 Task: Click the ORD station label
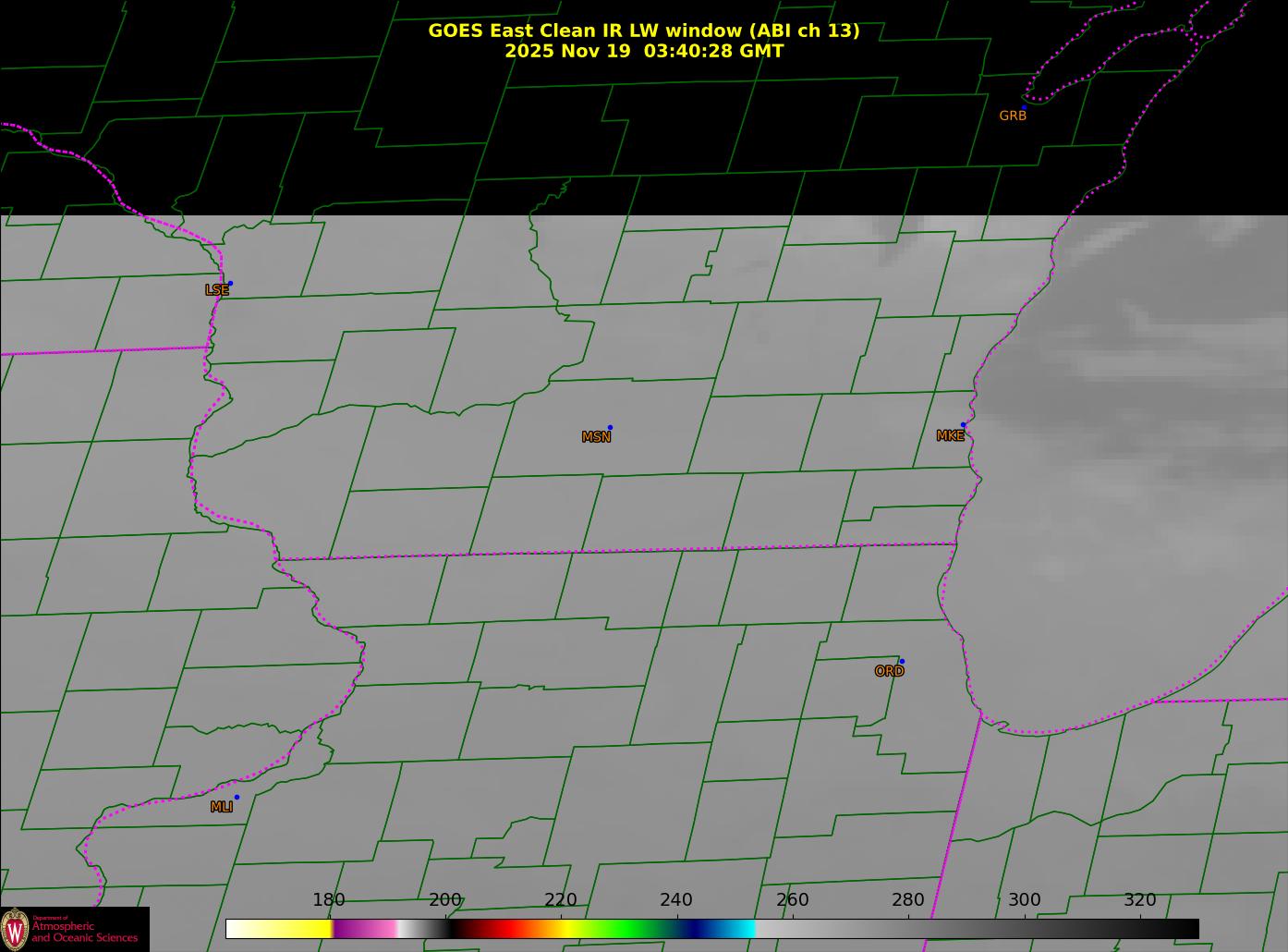[x=889, y=672]
